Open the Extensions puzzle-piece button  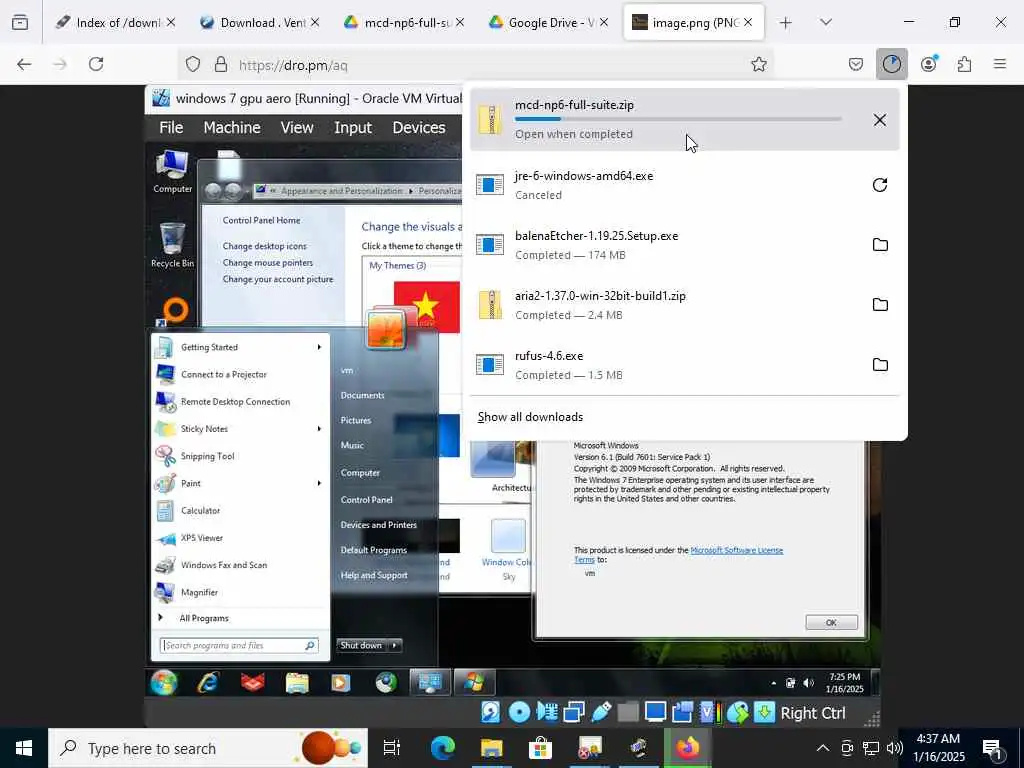(964, 64)
